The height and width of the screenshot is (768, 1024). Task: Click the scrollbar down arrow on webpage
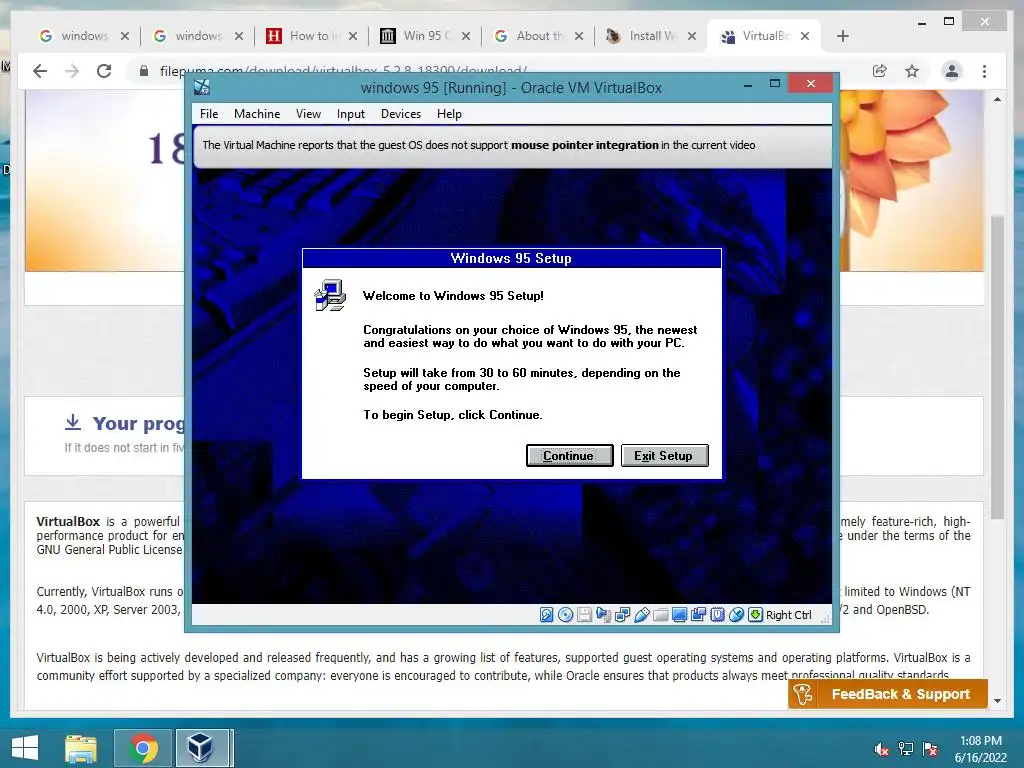point(997,701)
